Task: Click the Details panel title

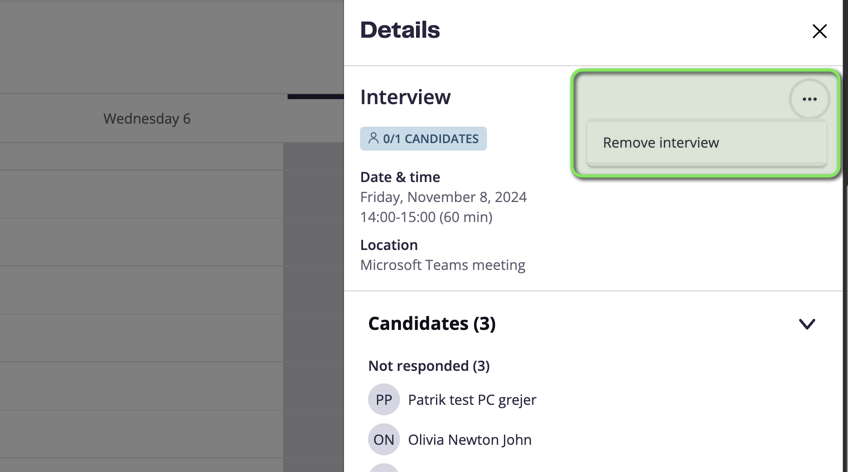Action: (400, 30)
